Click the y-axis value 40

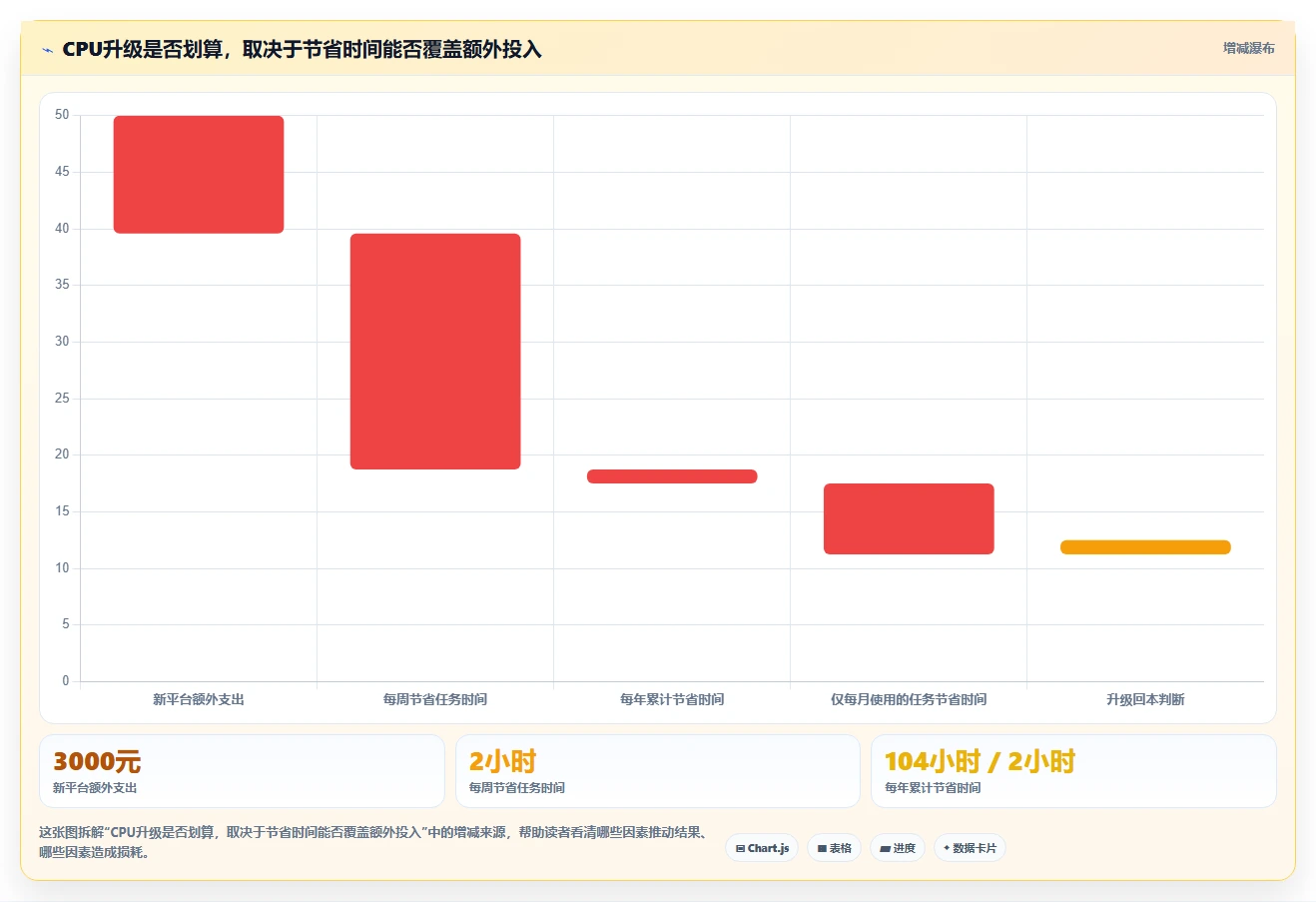tap(62, 229)
